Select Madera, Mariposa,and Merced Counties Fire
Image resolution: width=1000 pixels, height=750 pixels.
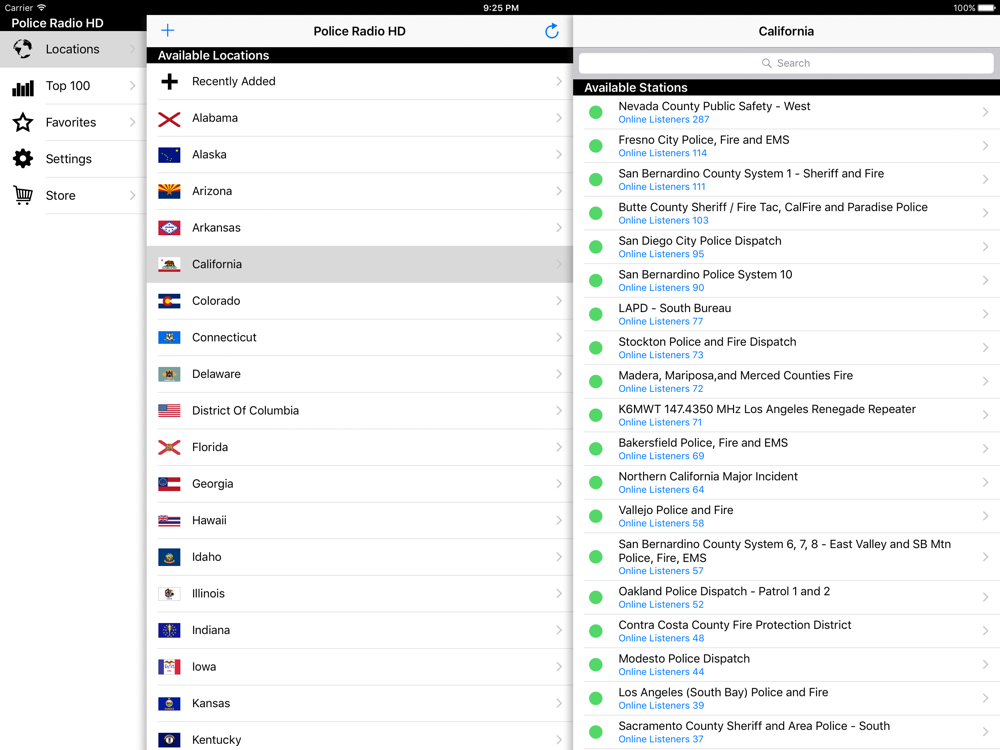[x=786, y=381]
